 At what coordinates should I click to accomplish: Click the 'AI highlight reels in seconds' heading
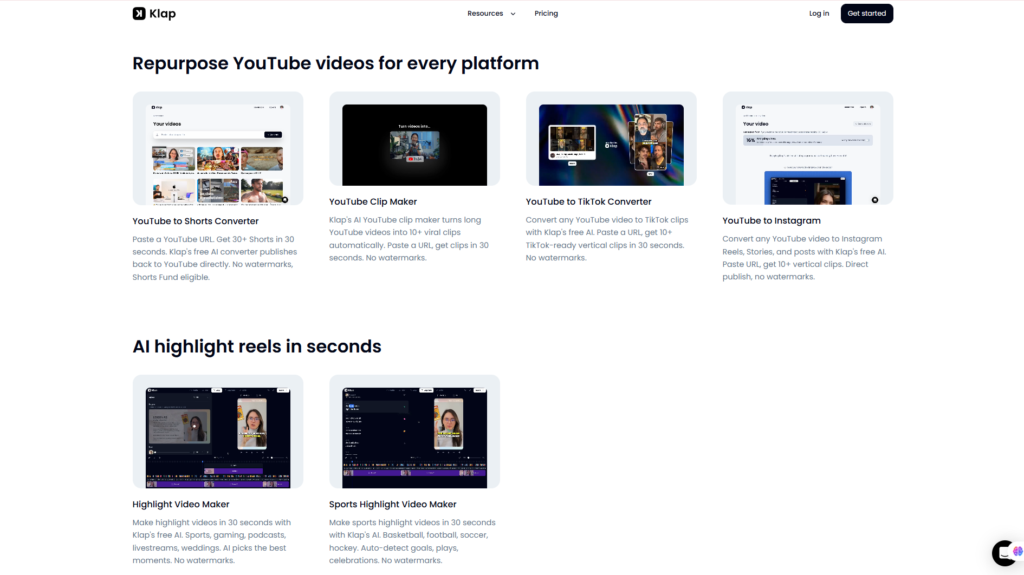(257, 346)
